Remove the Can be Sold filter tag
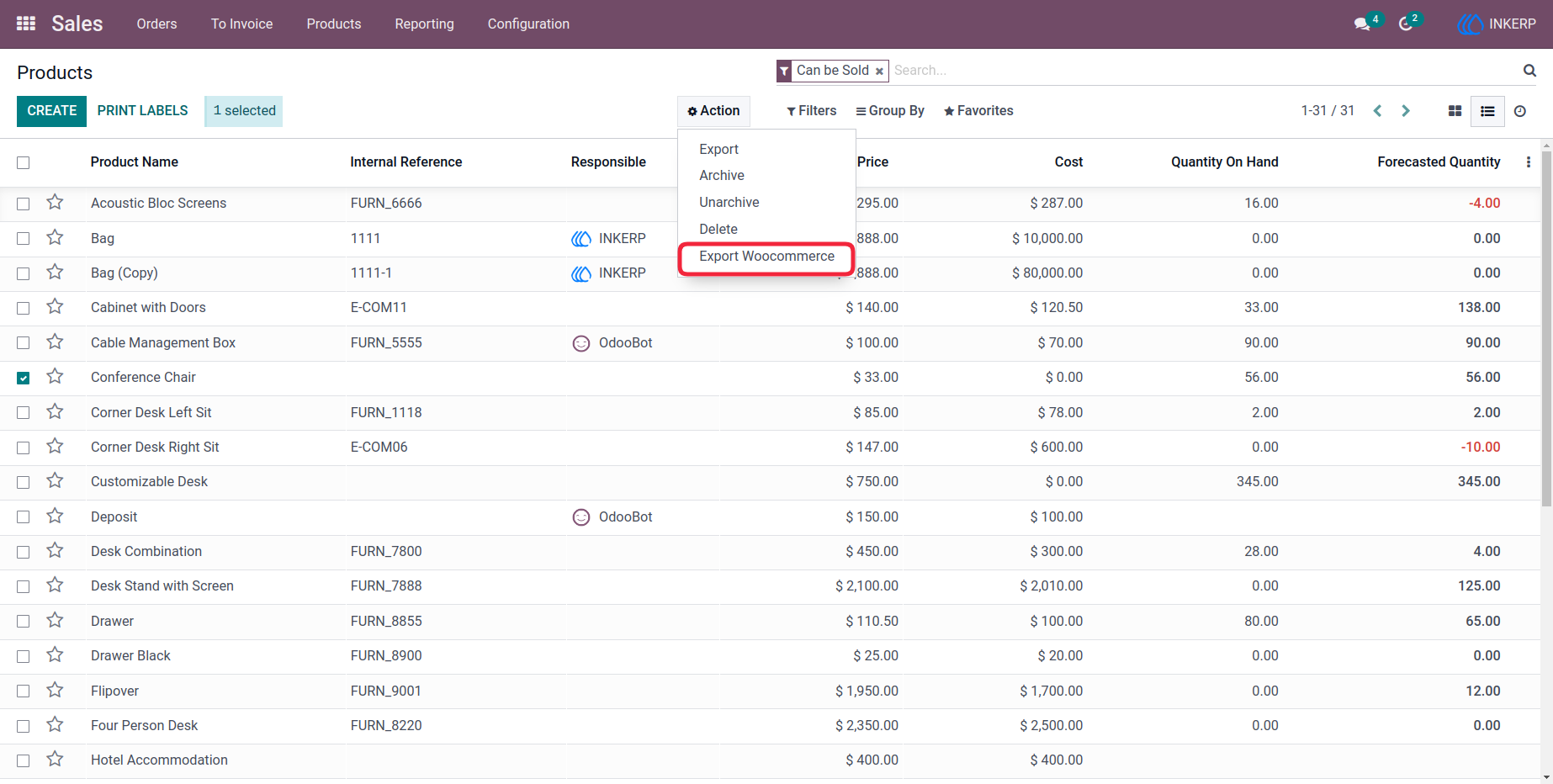 coord(879,72)
